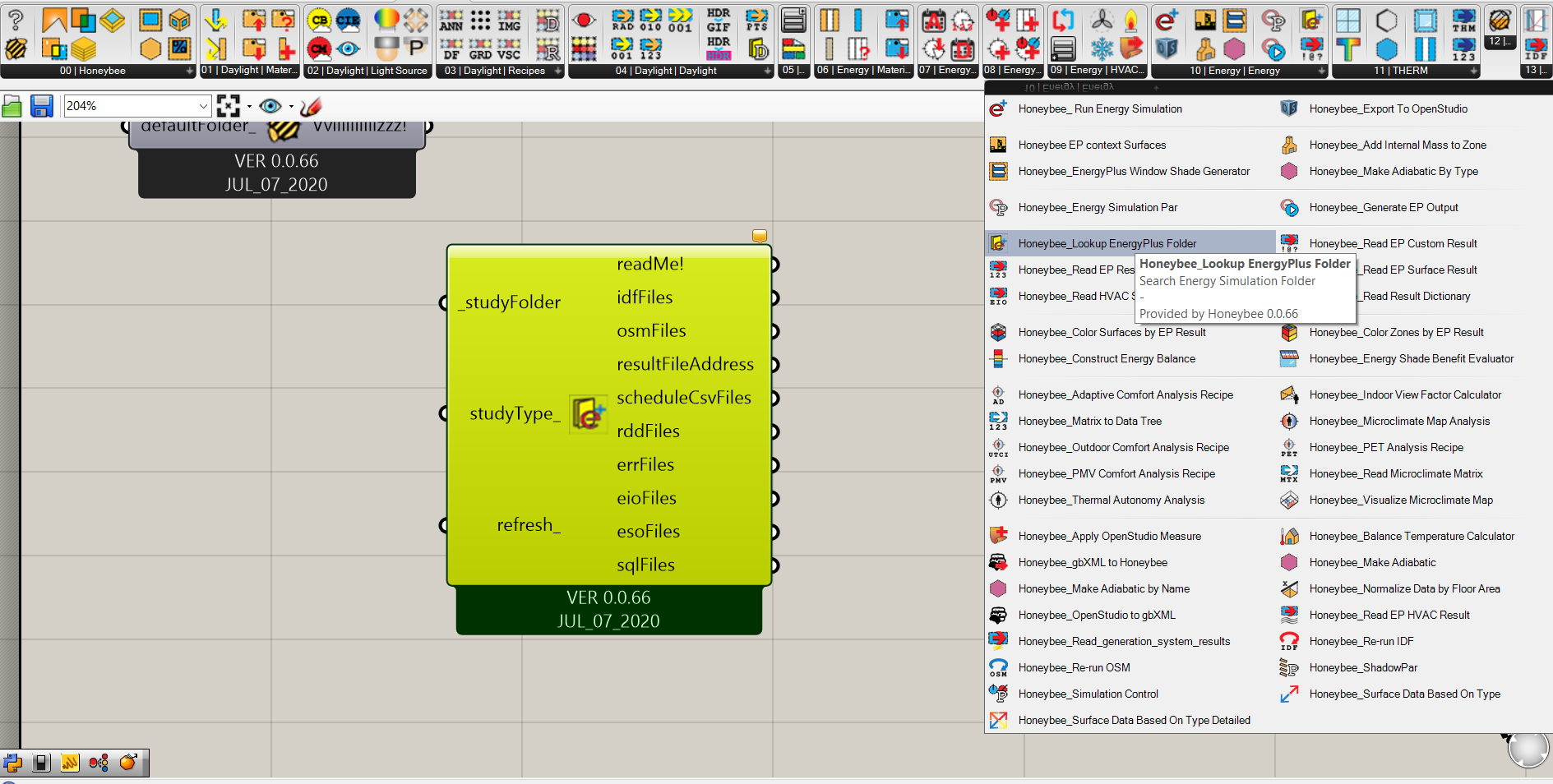Select Honeybee_Color Surfaces by EP Result icon
Viewport: 1553px width, 784px height.
click(998, 332)
